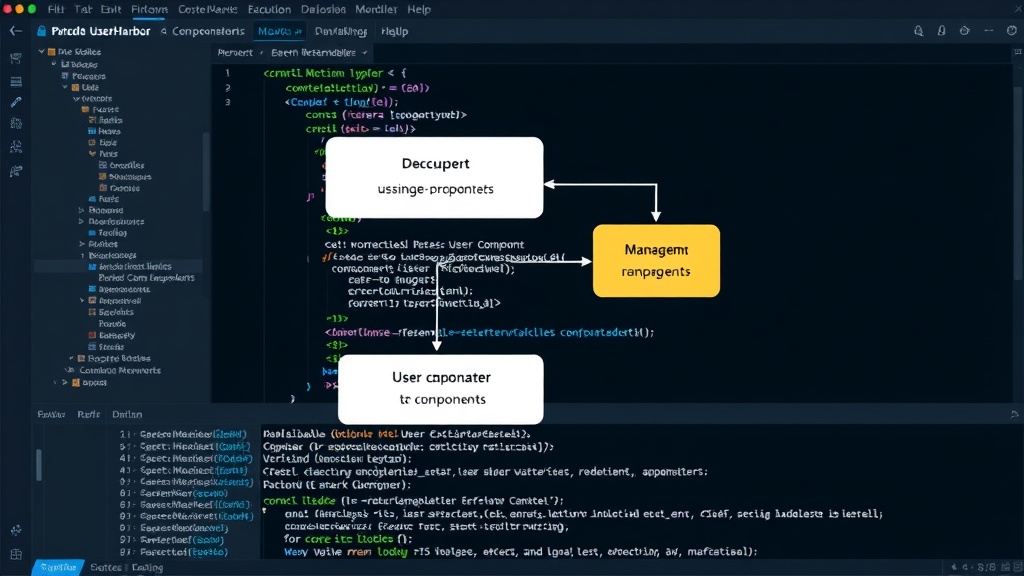Click the 'Patcda UserHarbor' project title
Image resolution: width=1024 pixels, height=576 pixels.
[101, 31]
